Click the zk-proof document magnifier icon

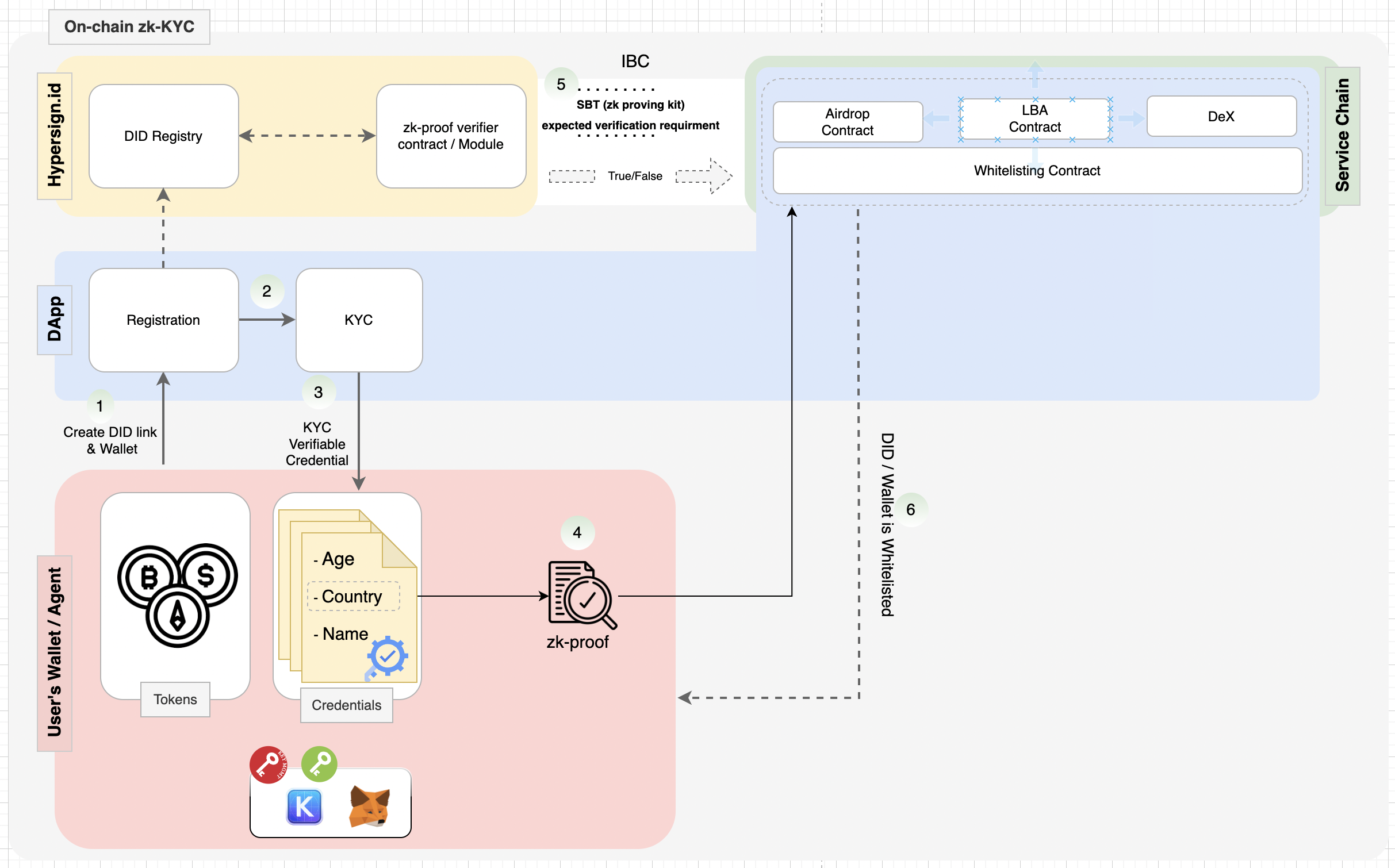click(x=582, y=595)
